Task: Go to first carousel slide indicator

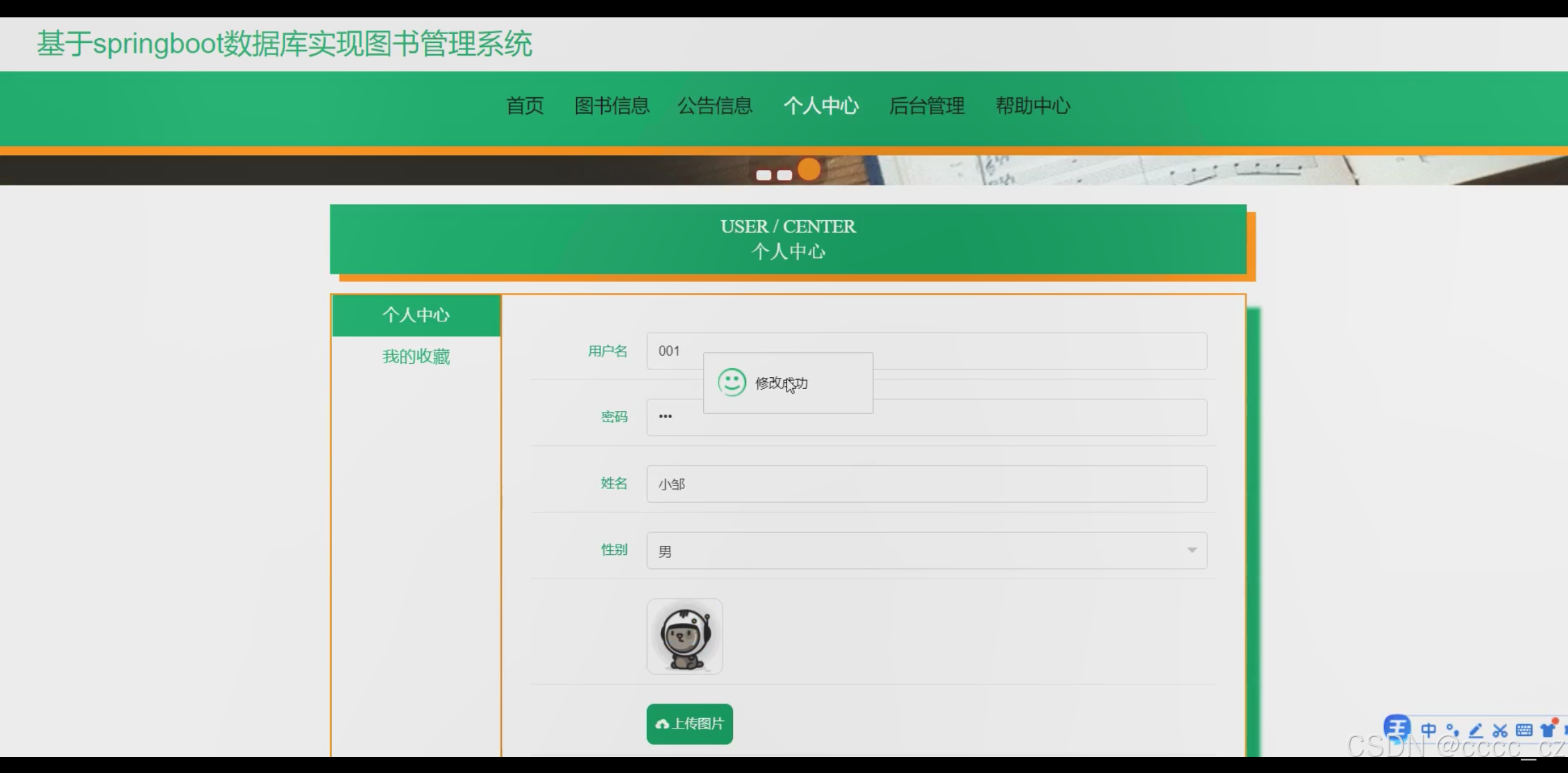Action: click(764, 175)
